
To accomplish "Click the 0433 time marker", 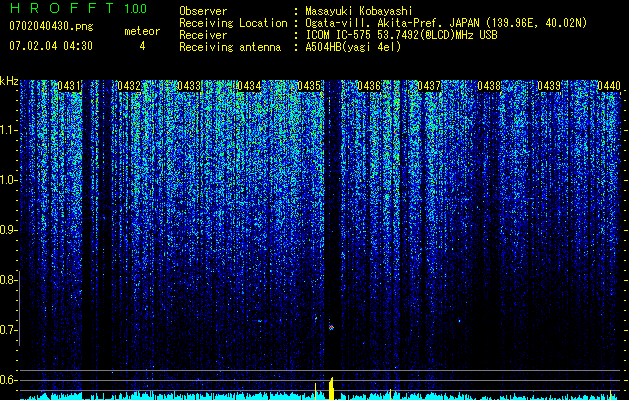I will tap(189, 86).
